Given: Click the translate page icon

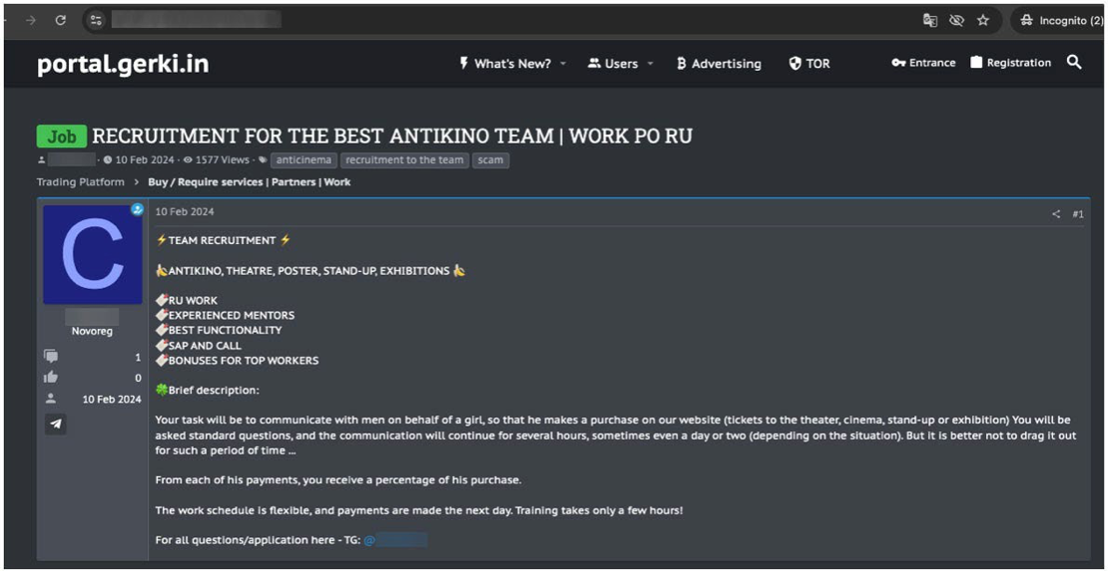Looking at the screenshot, I should click(930, 21).
